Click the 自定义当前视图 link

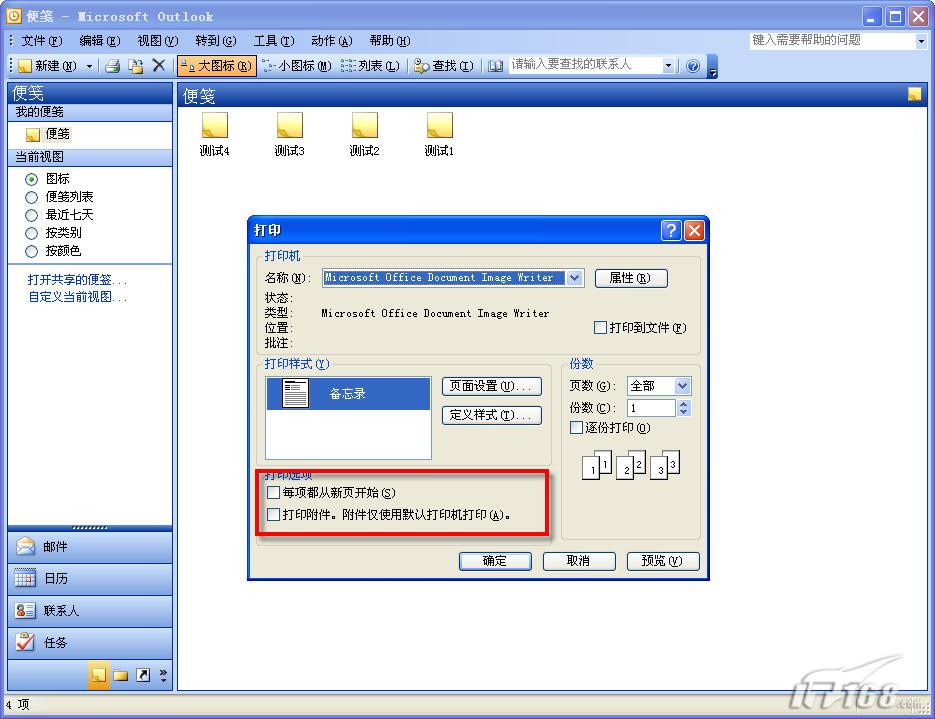pyautogui.click(x=77, y=297)
